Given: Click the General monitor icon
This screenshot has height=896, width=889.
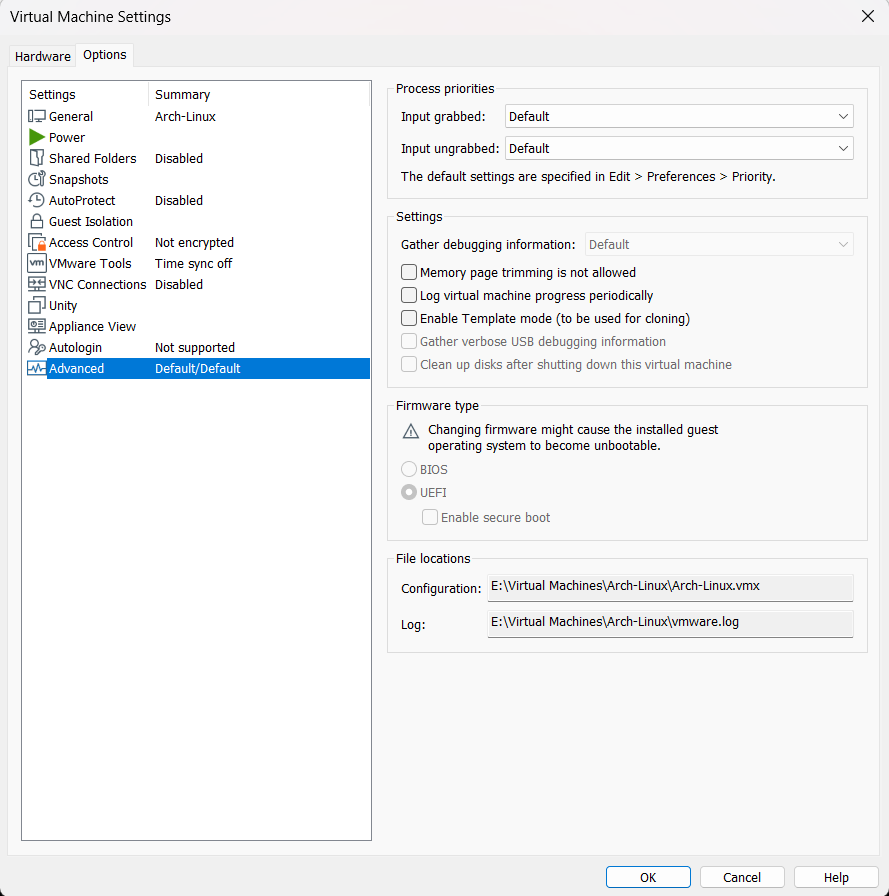Looking at the screenshot, I should click(37, 117).
